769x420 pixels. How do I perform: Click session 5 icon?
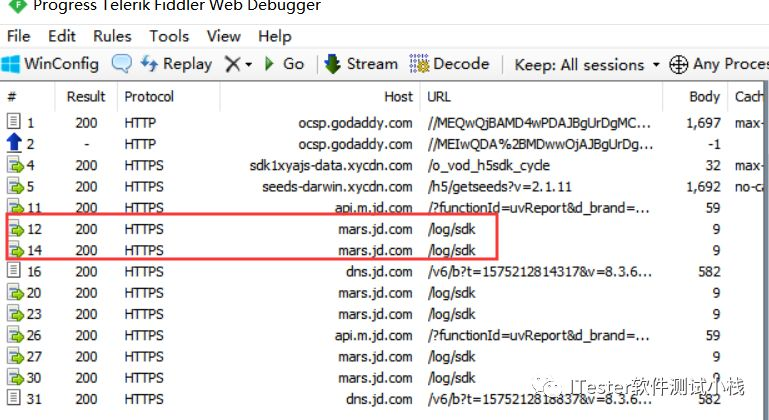[x=15, y=186]
